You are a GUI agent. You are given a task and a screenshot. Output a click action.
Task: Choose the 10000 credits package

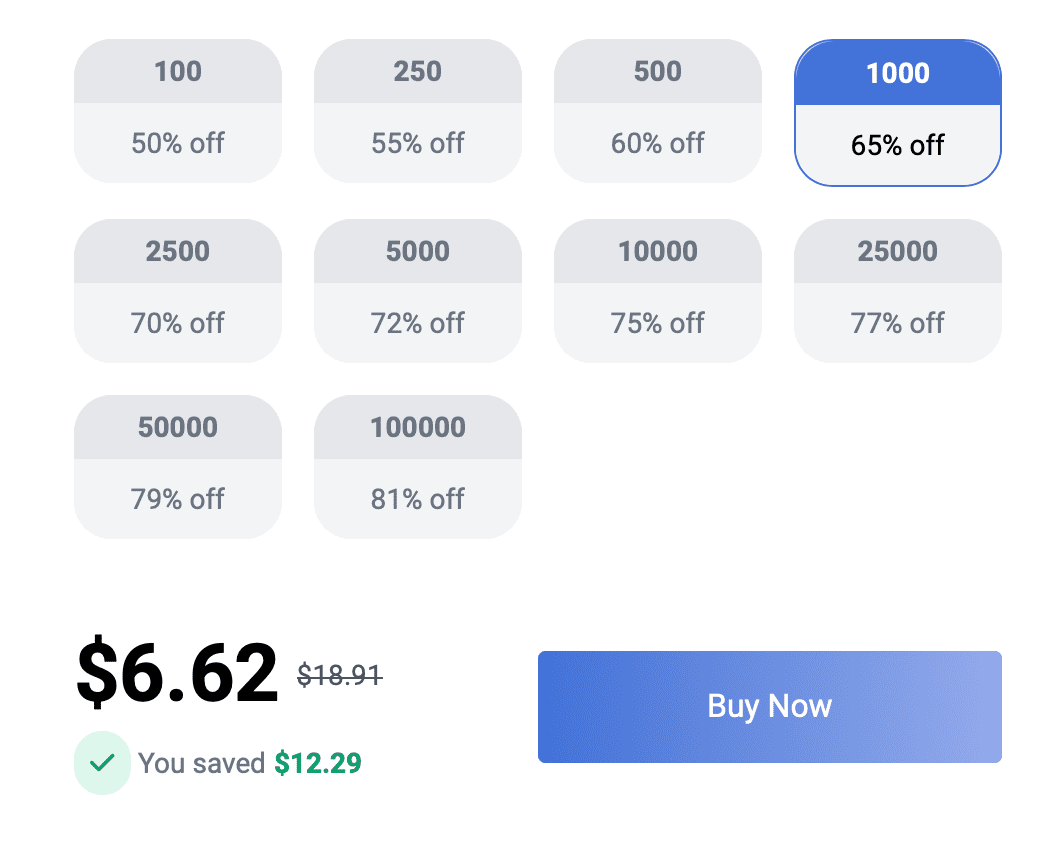(657, 290)
